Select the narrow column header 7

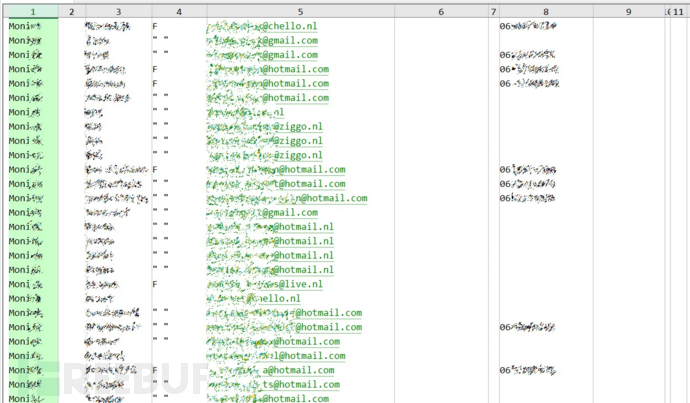tap(493, 12)
